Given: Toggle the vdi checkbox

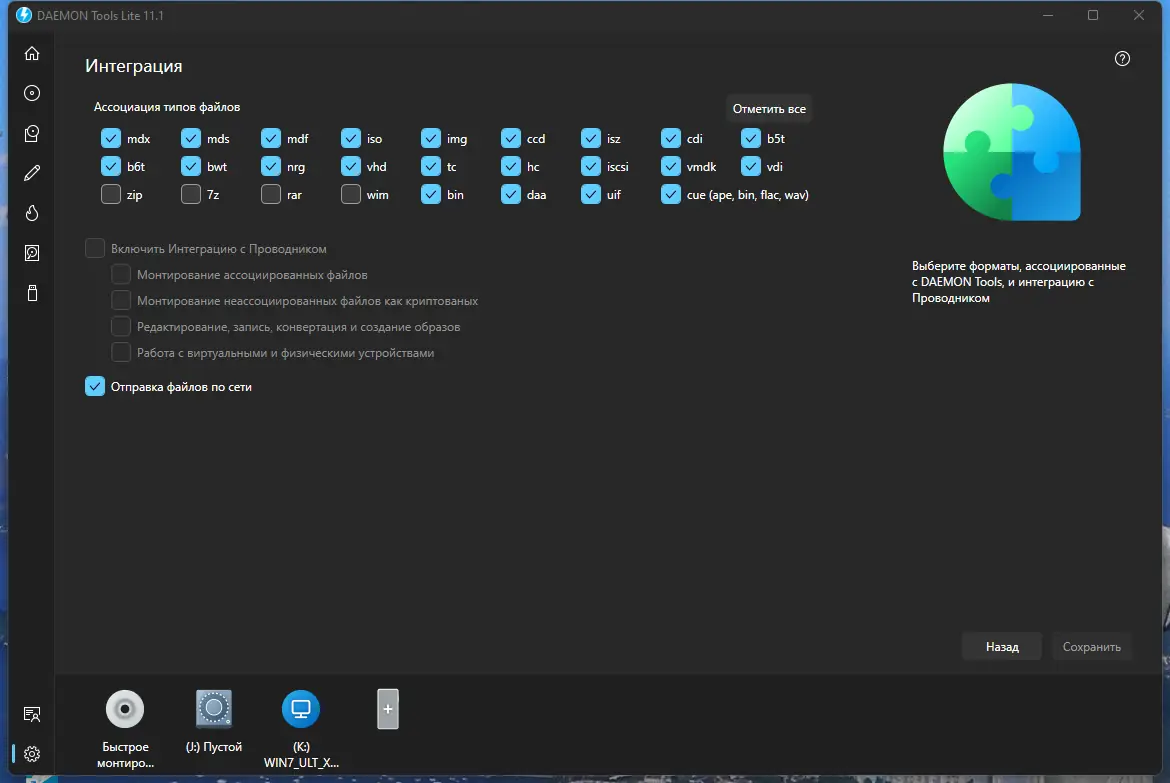Looking at the screenshot, I should 751,166.
